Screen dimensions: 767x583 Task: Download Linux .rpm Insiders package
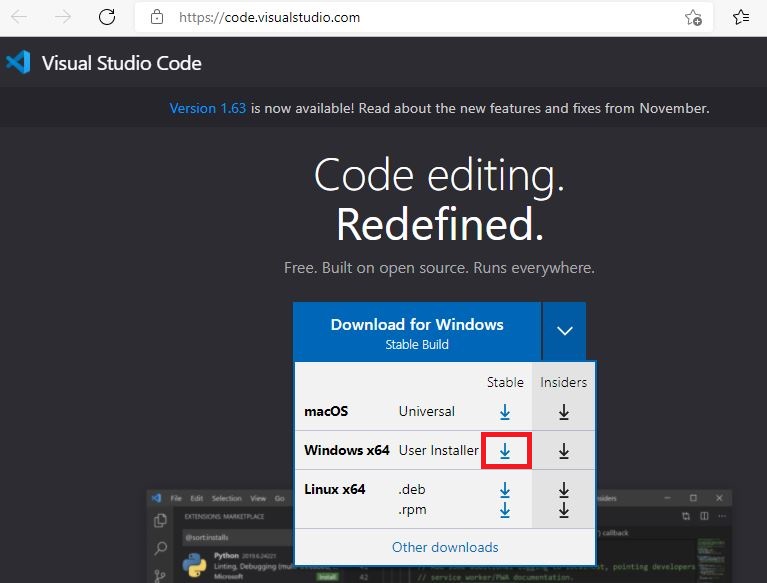pos(564,510)
